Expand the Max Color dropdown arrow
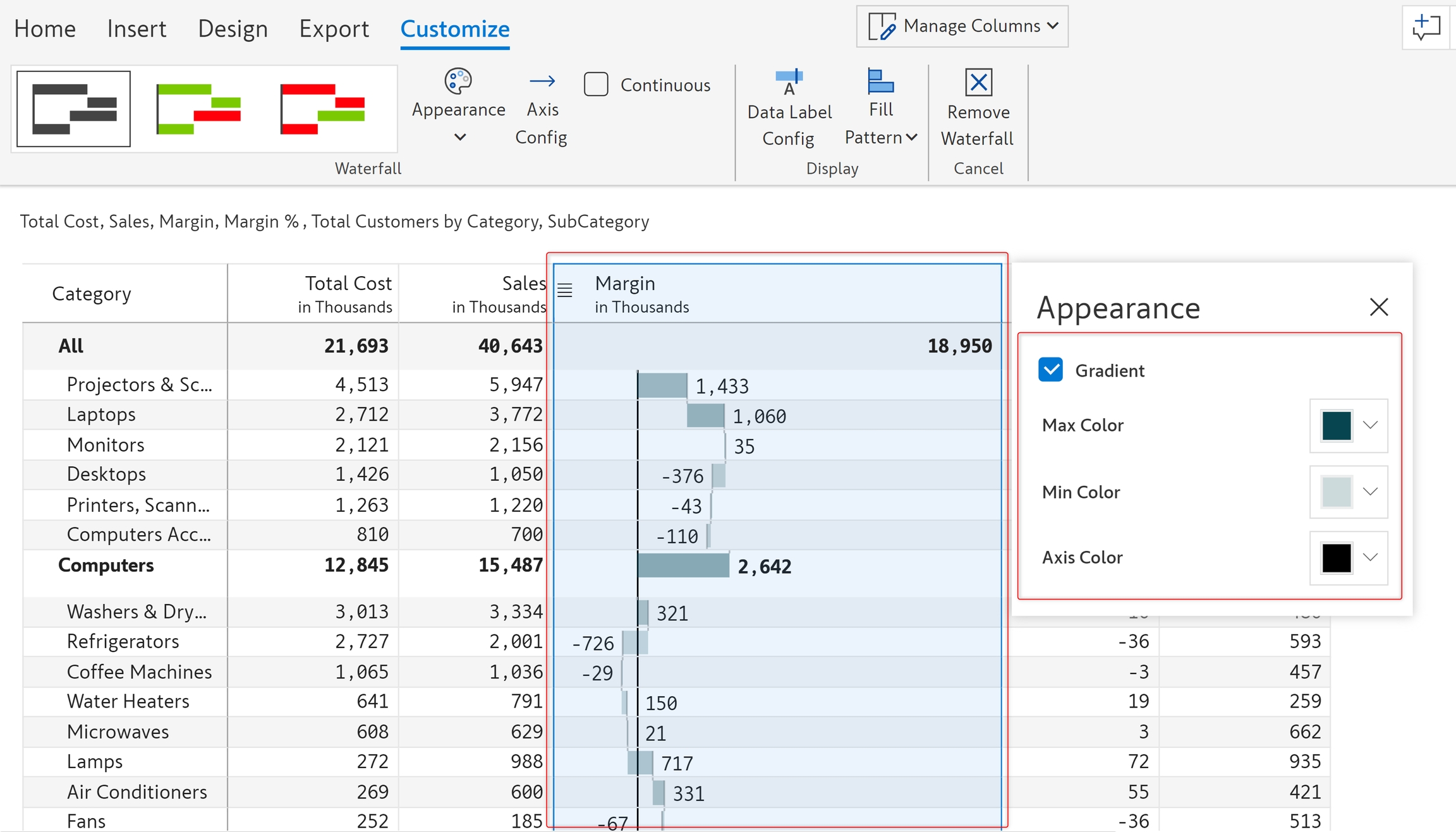The image size is (1456, 832). 1370,425
